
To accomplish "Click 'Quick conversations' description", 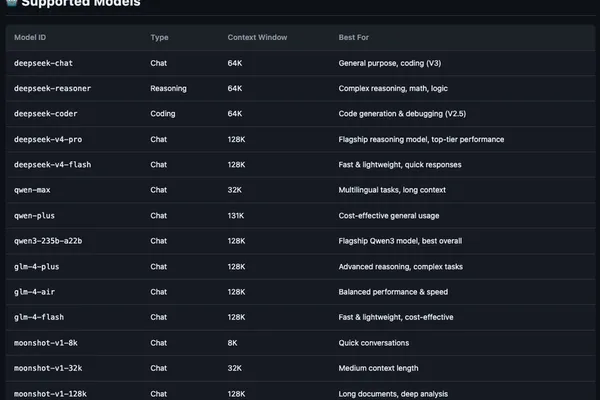I will click(373, 343).
